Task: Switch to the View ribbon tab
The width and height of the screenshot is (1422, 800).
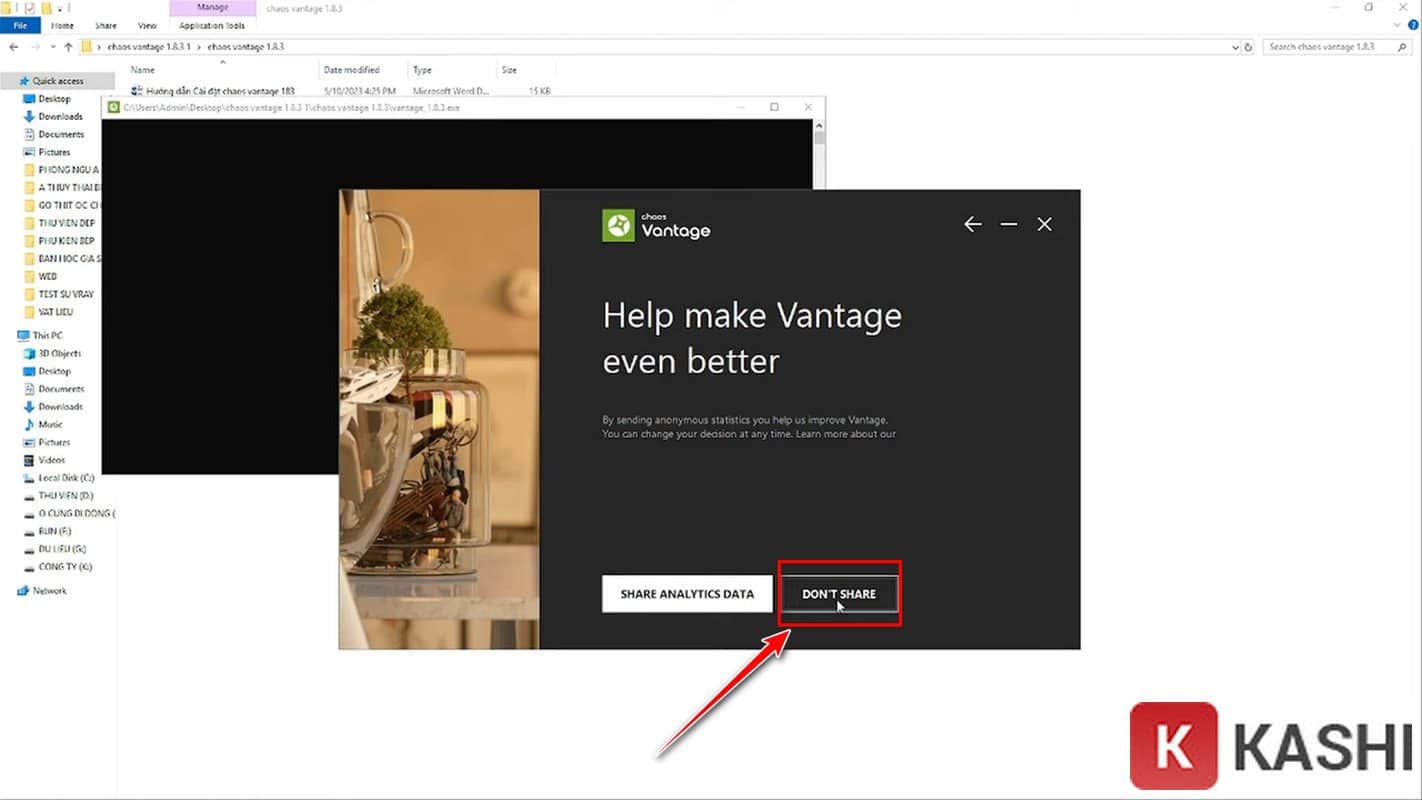Action: point(147,26)
